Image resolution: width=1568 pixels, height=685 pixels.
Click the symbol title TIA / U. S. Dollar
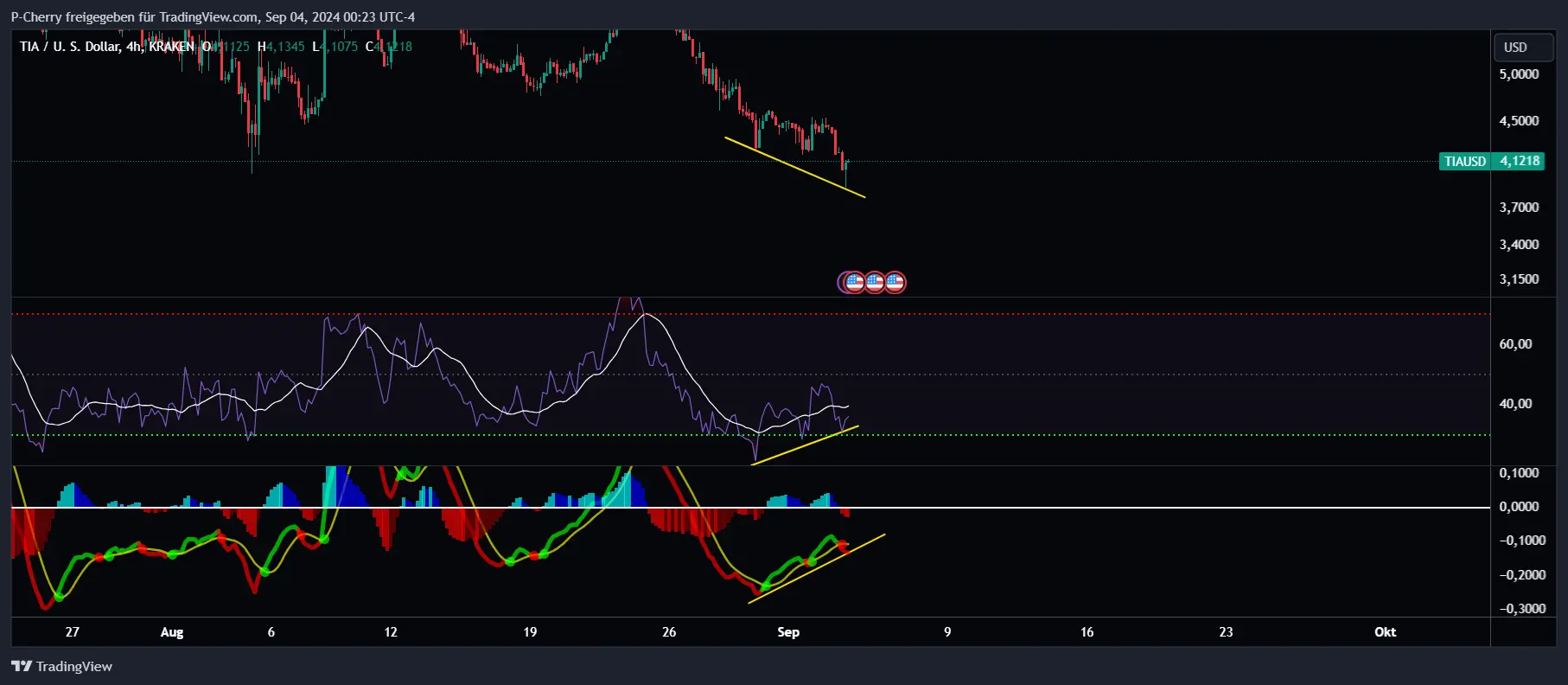tap(70, 47)
